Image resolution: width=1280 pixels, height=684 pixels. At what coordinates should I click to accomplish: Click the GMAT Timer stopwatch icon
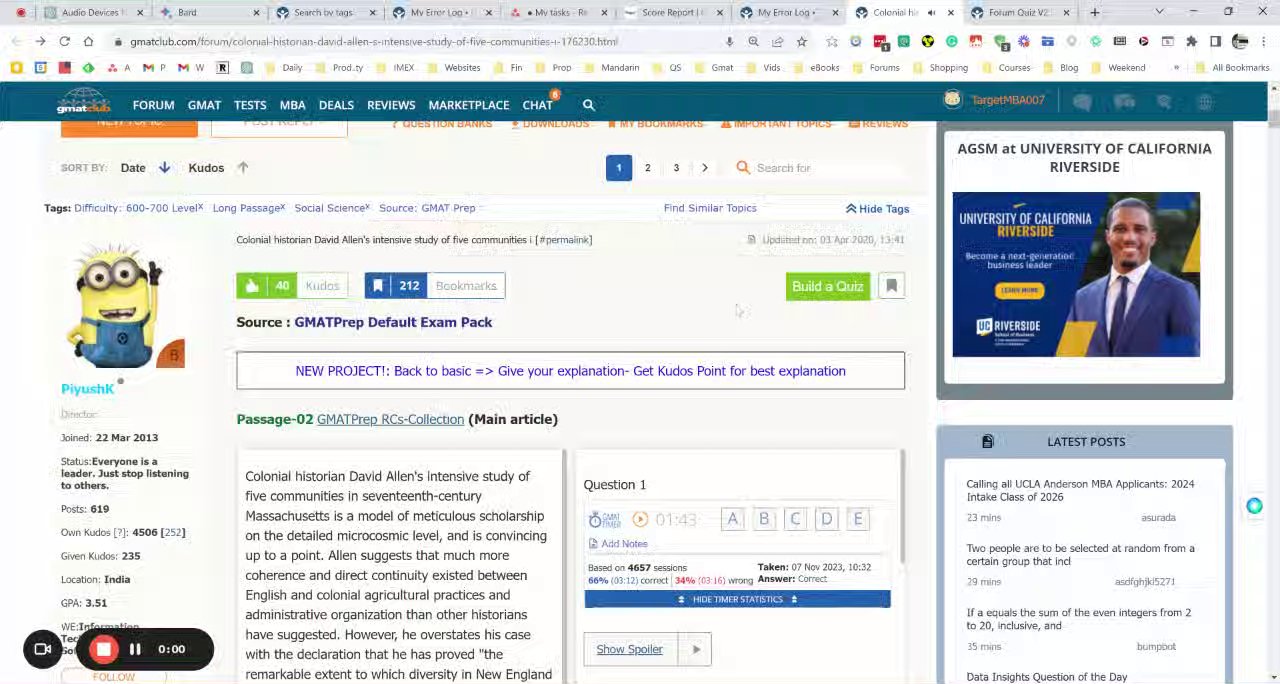click(x=604, y=519)
